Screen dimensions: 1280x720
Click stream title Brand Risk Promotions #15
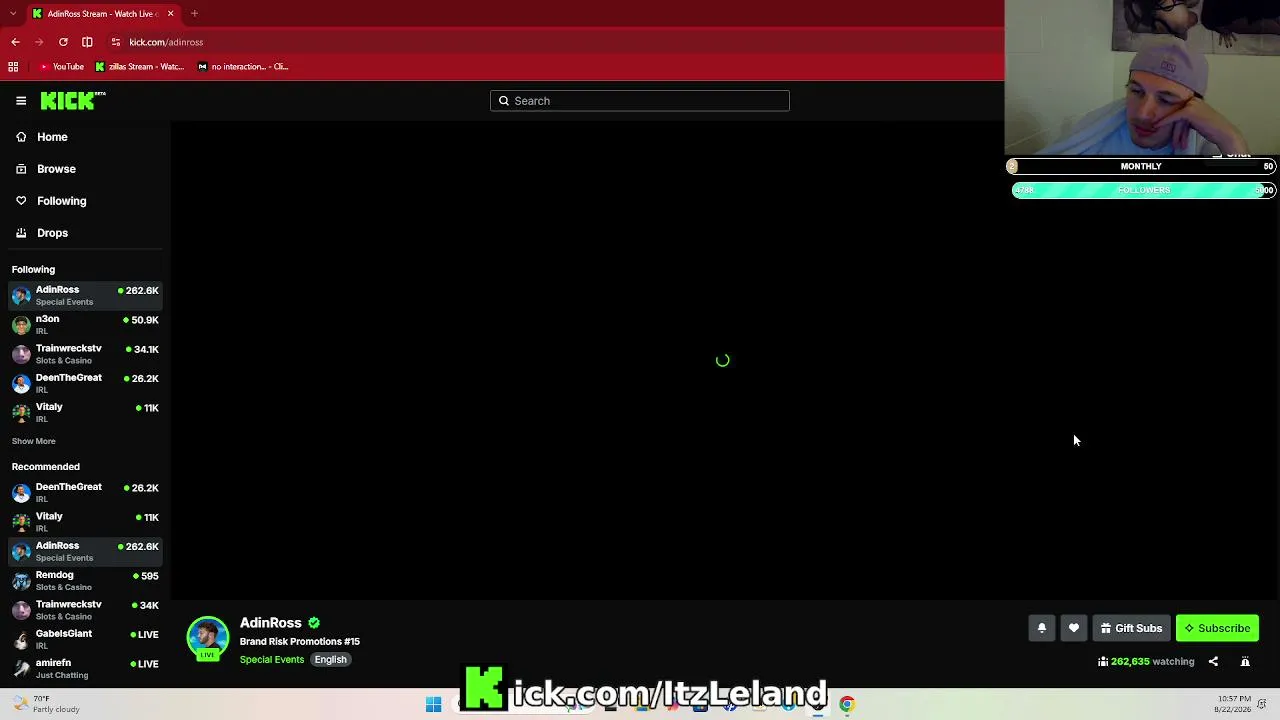[300, 642]
